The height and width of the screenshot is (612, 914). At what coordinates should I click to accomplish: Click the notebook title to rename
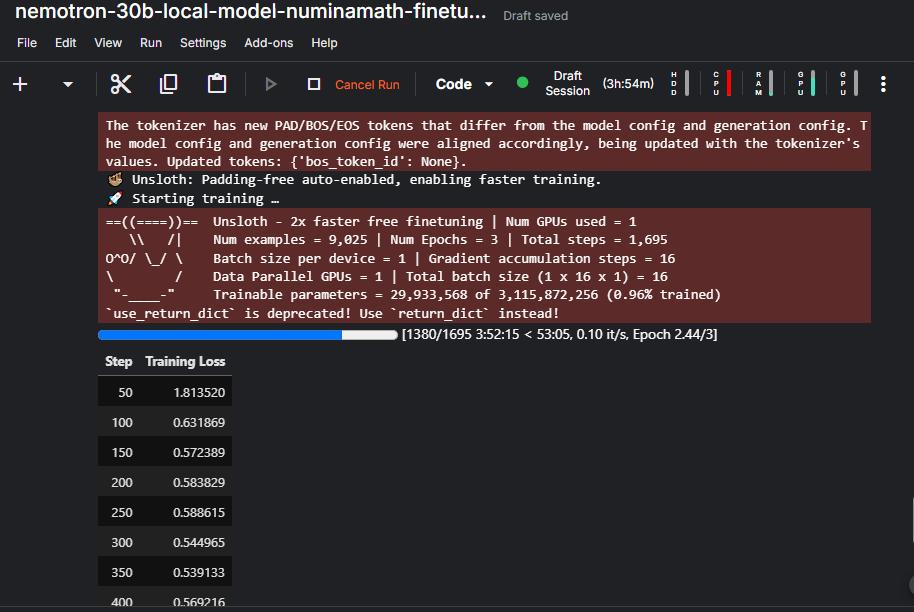coord(250,12)
